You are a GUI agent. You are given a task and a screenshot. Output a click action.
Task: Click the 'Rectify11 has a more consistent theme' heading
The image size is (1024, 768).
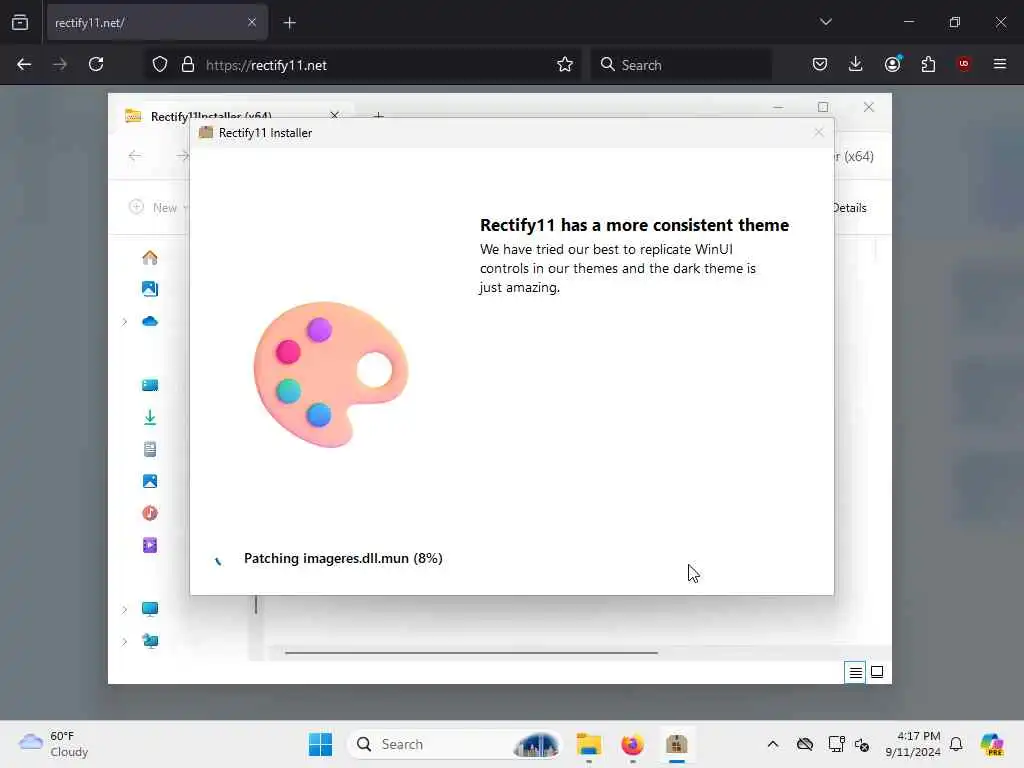tap(634, 225)
